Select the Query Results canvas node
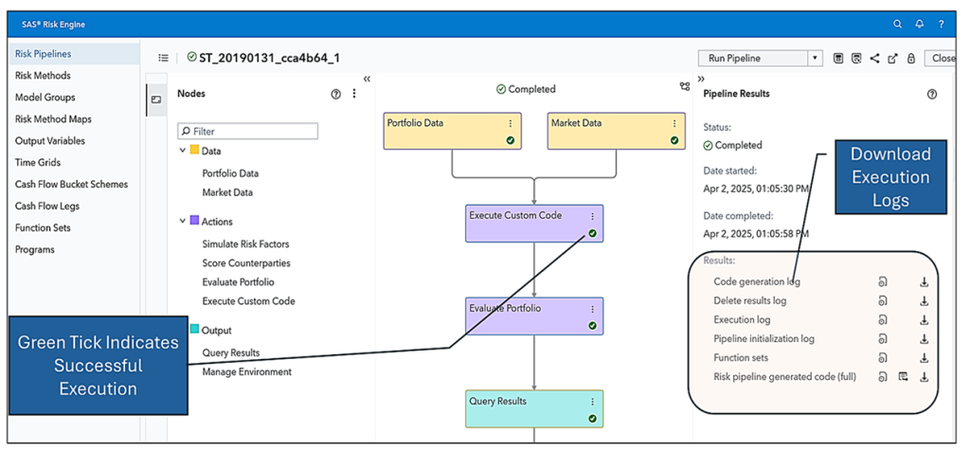 point(534,408)
